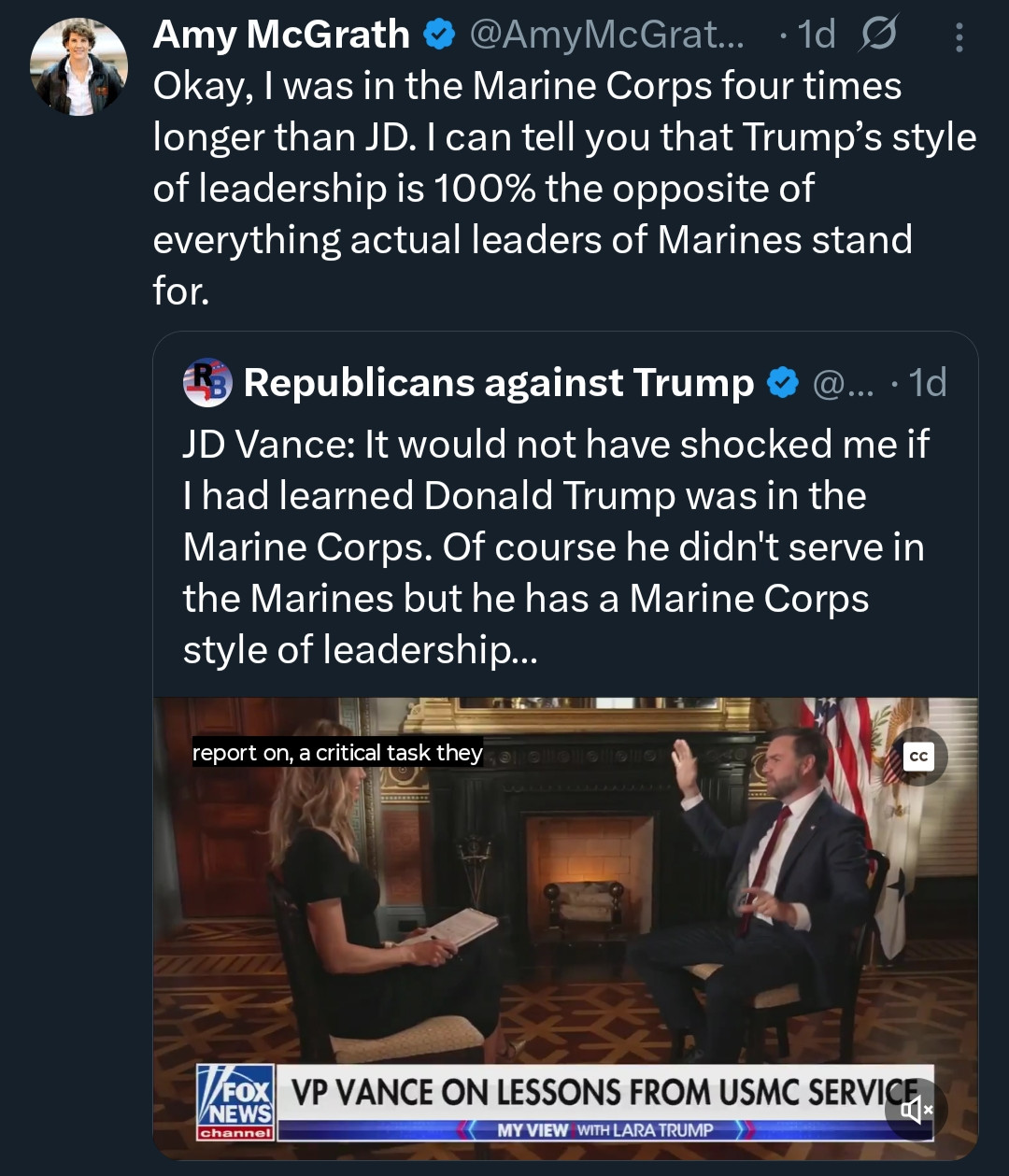Click Amy McGrath's blue verified badge
This screenshot has width=1009, height=1176.
click(439, 35)
